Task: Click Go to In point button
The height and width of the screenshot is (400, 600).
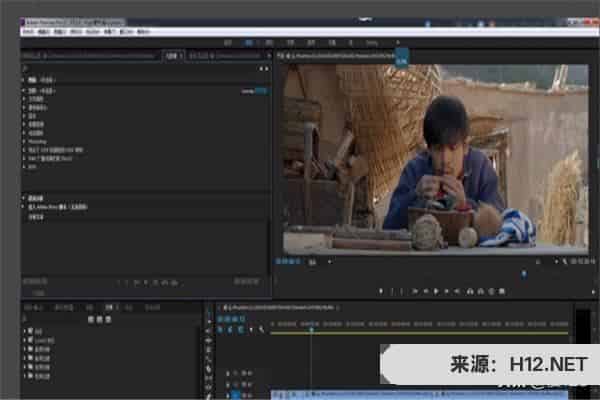Action: point(415,292)
